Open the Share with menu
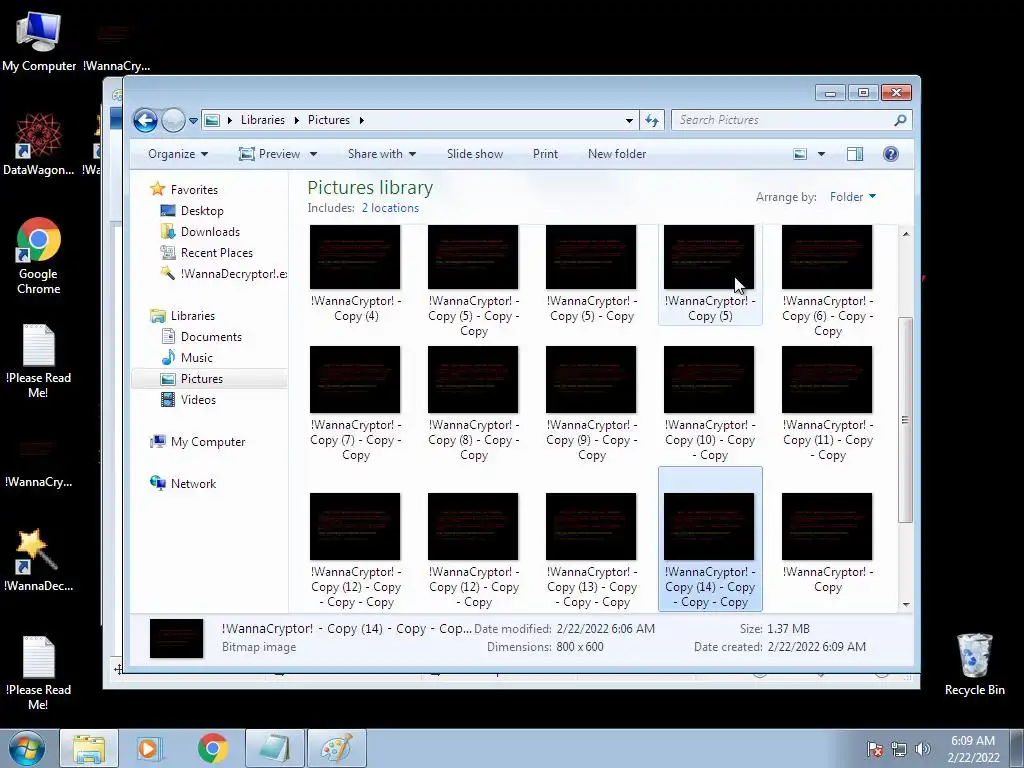This screenshot has height=768, width=1024. point(381,154)
